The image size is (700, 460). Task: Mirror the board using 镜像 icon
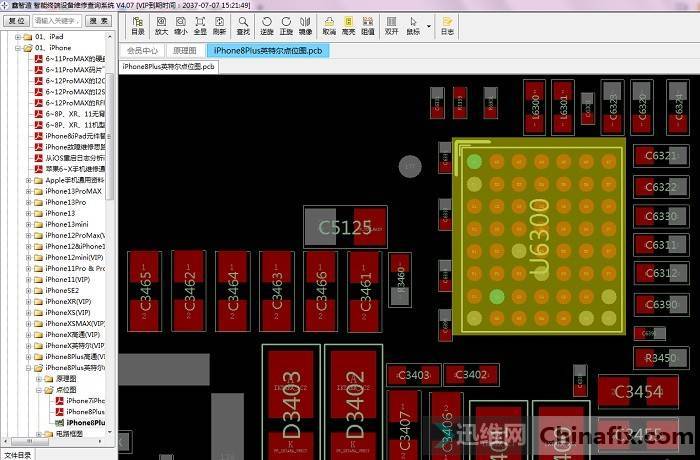[x=304, y=25]
